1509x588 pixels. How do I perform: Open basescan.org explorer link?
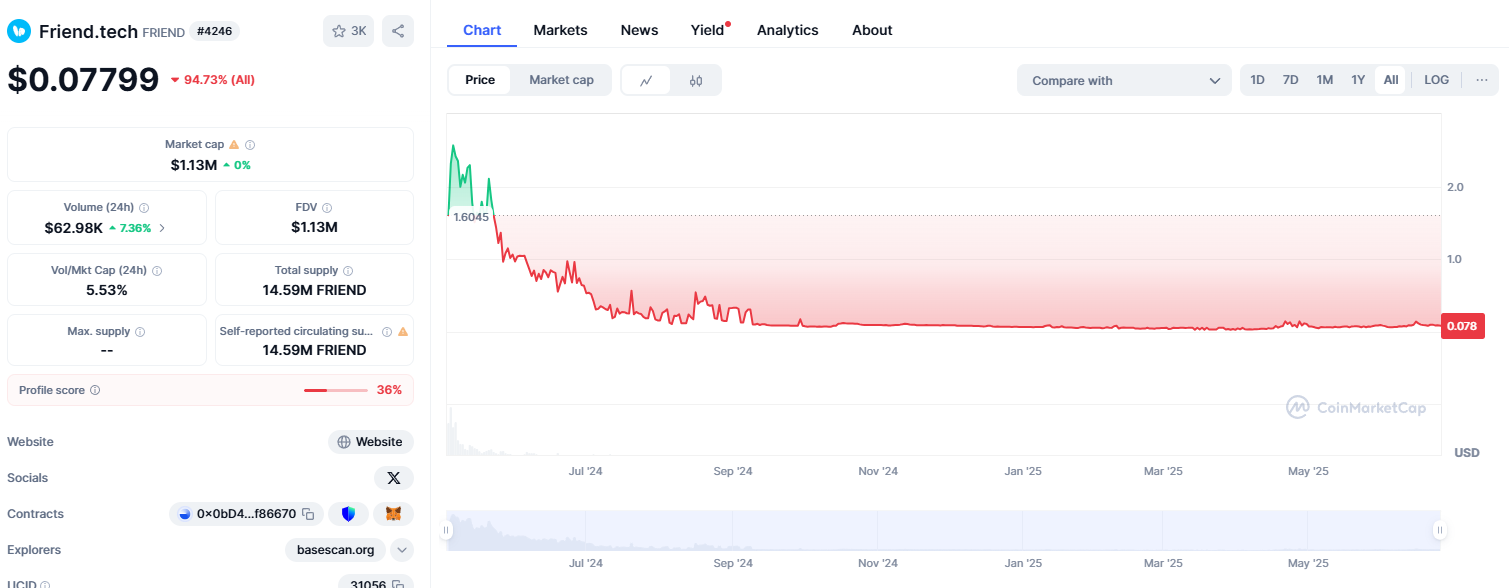[336, 550]
